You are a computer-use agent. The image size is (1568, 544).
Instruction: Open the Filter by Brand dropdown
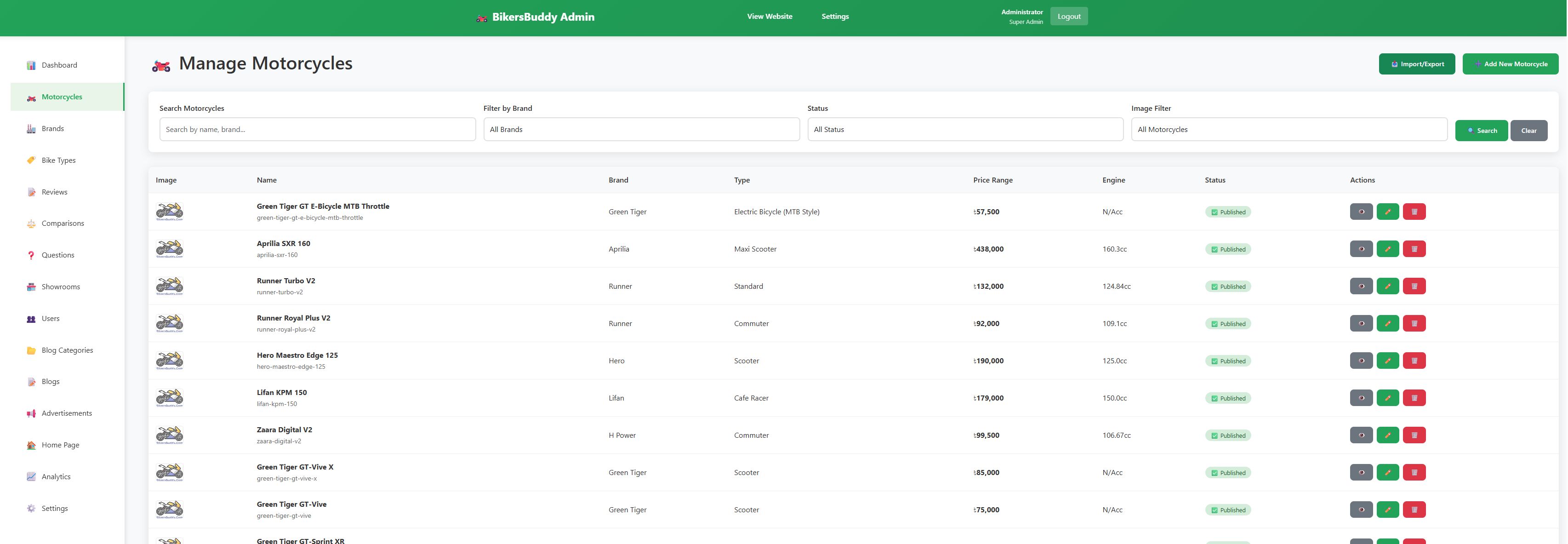point(641,129)
